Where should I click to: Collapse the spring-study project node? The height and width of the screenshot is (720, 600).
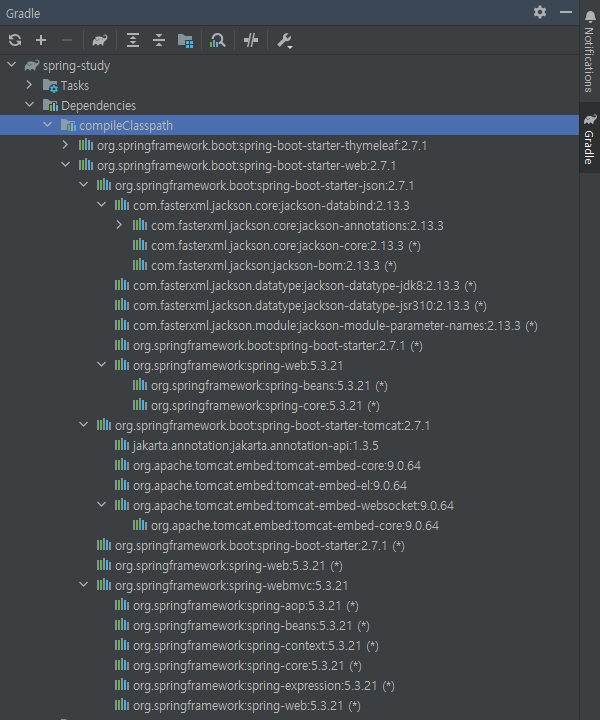[12, 65]
